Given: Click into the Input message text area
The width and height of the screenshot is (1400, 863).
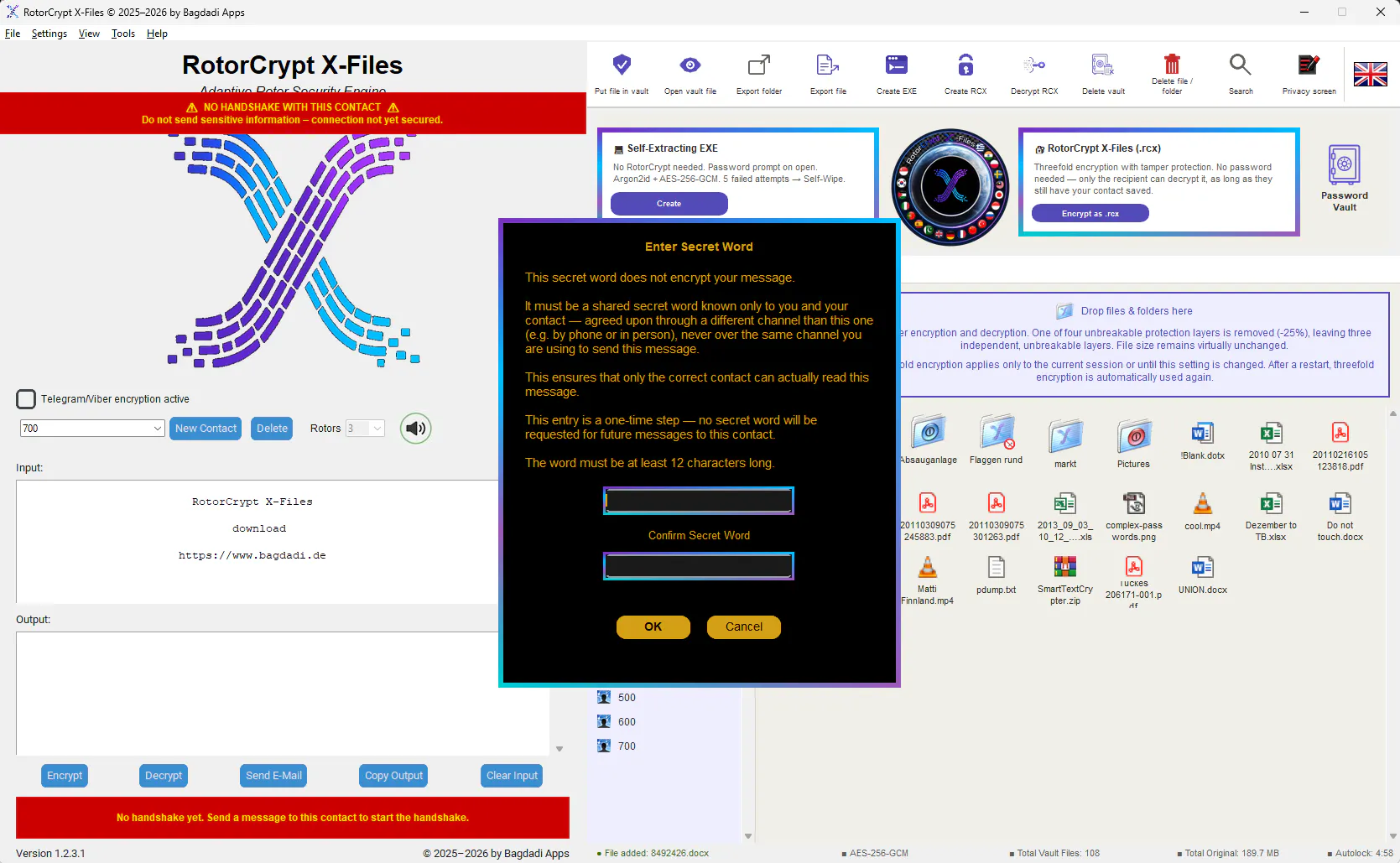Looking at the screenshot, I should [257, 542].
